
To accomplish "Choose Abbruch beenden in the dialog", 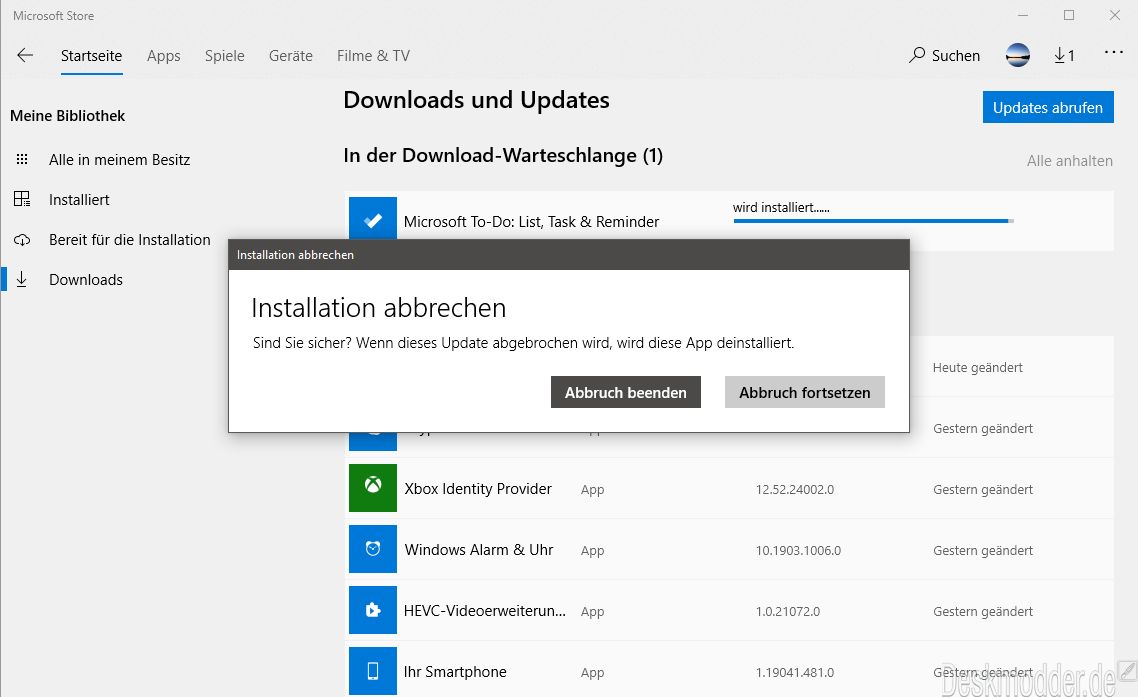I will coord(626,392).
